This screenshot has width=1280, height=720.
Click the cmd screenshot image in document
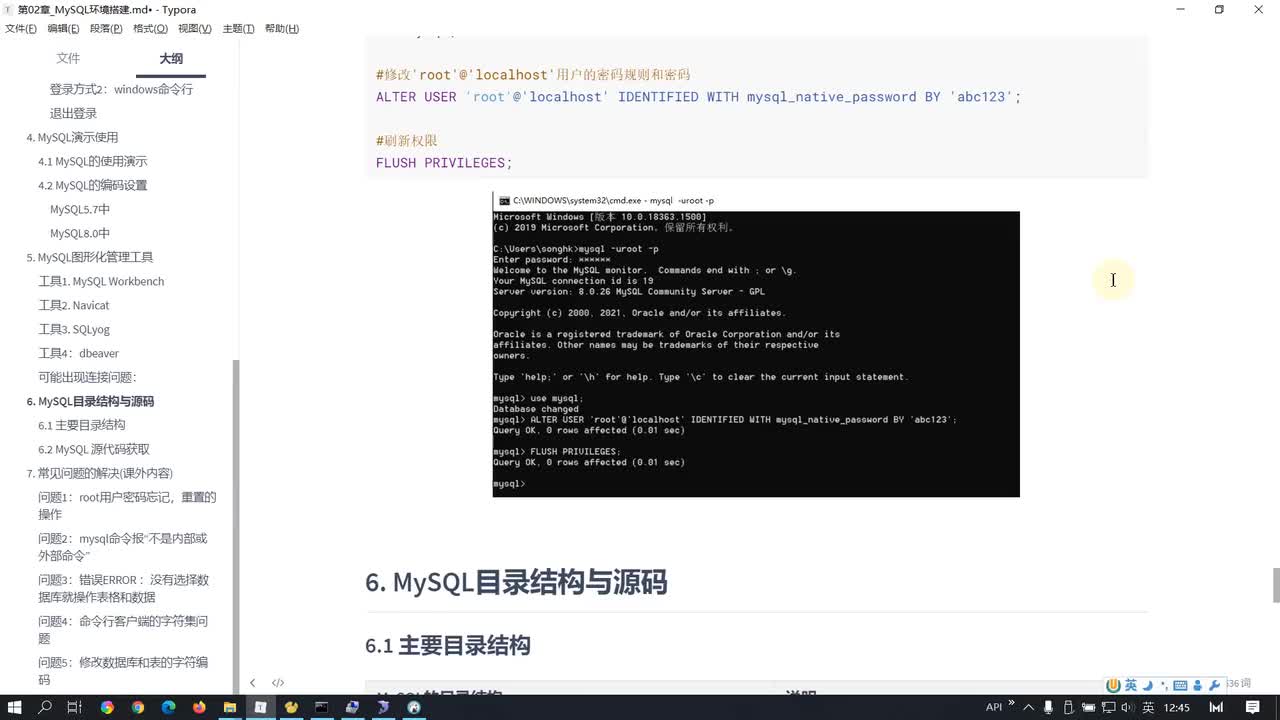click(x=756, y=344)
